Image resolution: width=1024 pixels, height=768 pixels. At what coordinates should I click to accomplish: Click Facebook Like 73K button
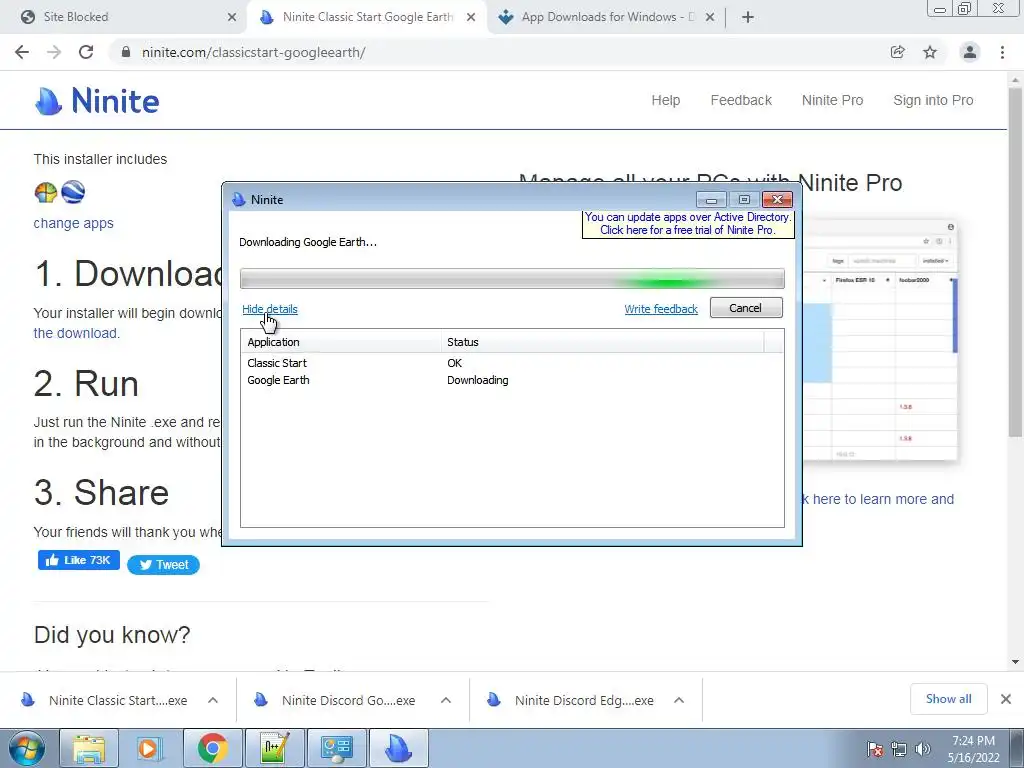(78, 560)
